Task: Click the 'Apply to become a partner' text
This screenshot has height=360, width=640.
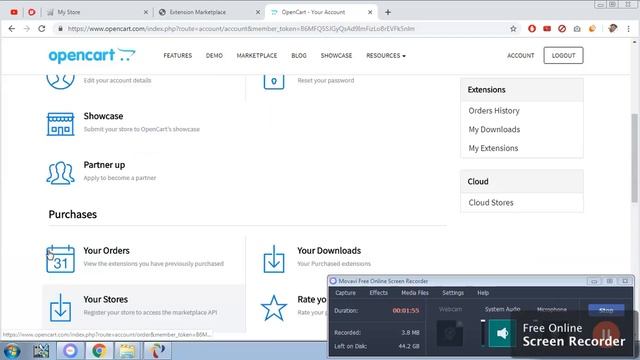Action: tap(120, 178)
